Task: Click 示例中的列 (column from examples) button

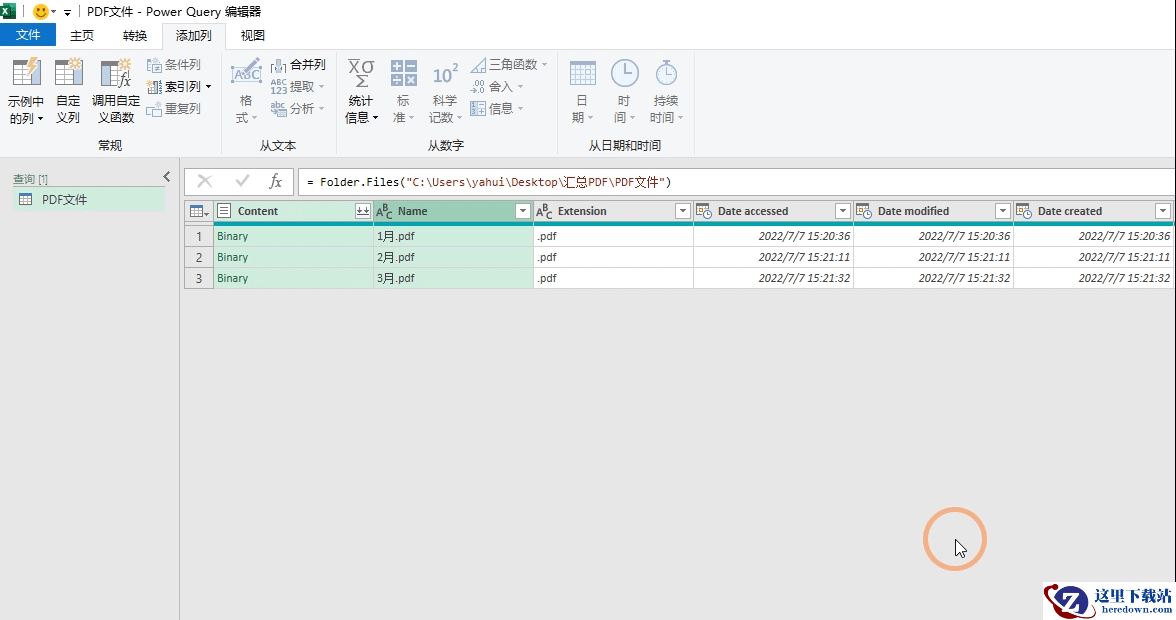Action: (x=26, y=91)
